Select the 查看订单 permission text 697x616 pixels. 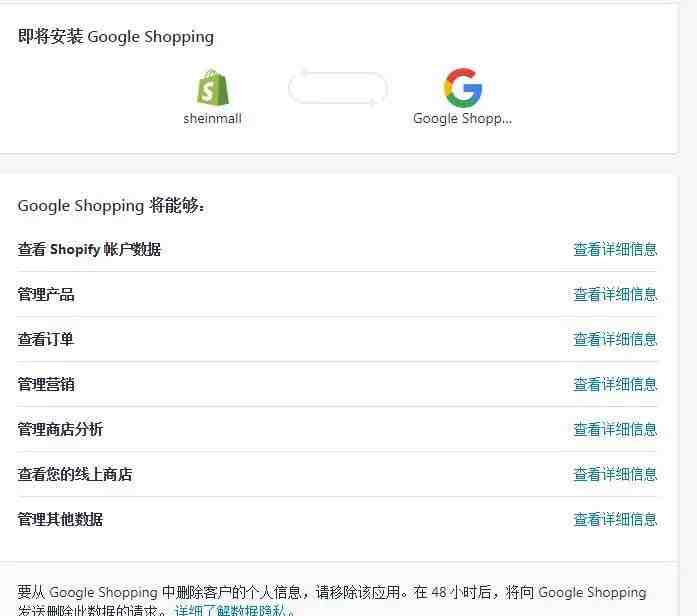(x=45, y=340)
